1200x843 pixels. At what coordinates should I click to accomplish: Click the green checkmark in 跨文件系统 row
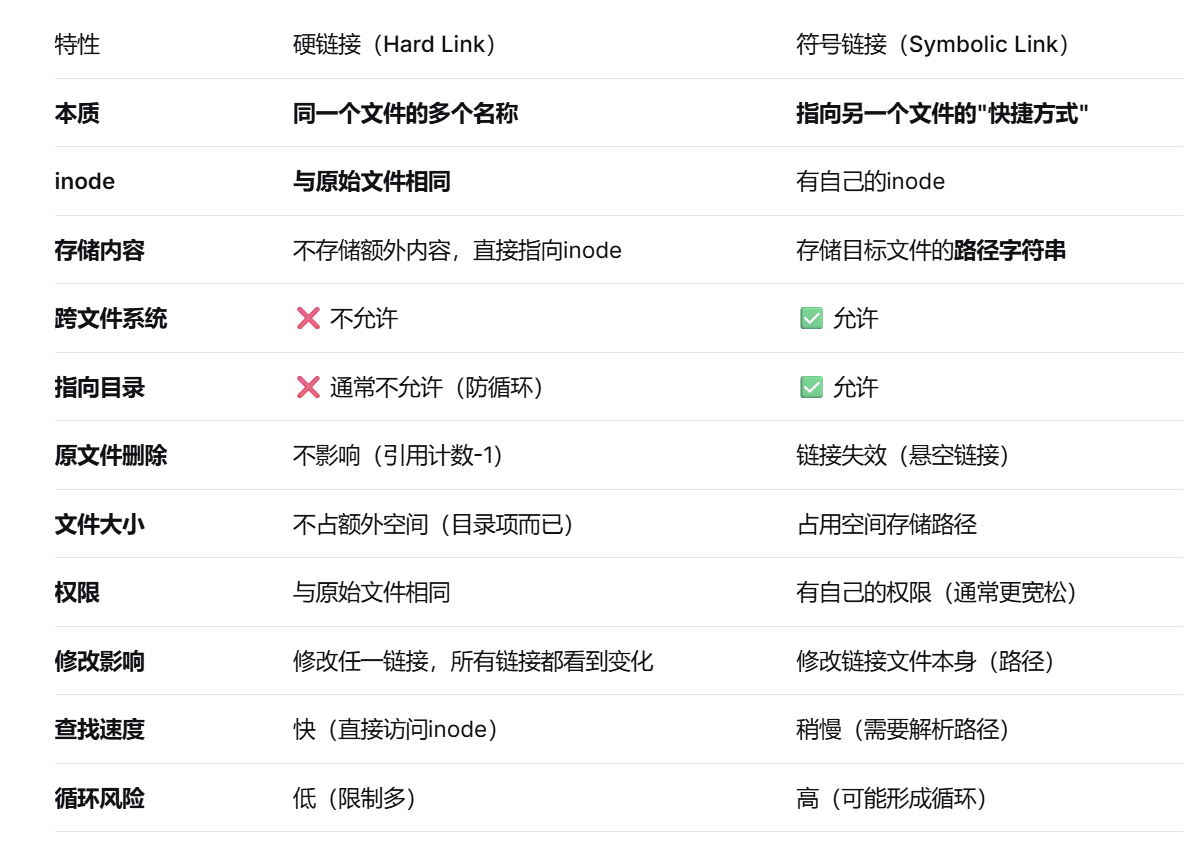pyautogui.click(x=811, y=319)
